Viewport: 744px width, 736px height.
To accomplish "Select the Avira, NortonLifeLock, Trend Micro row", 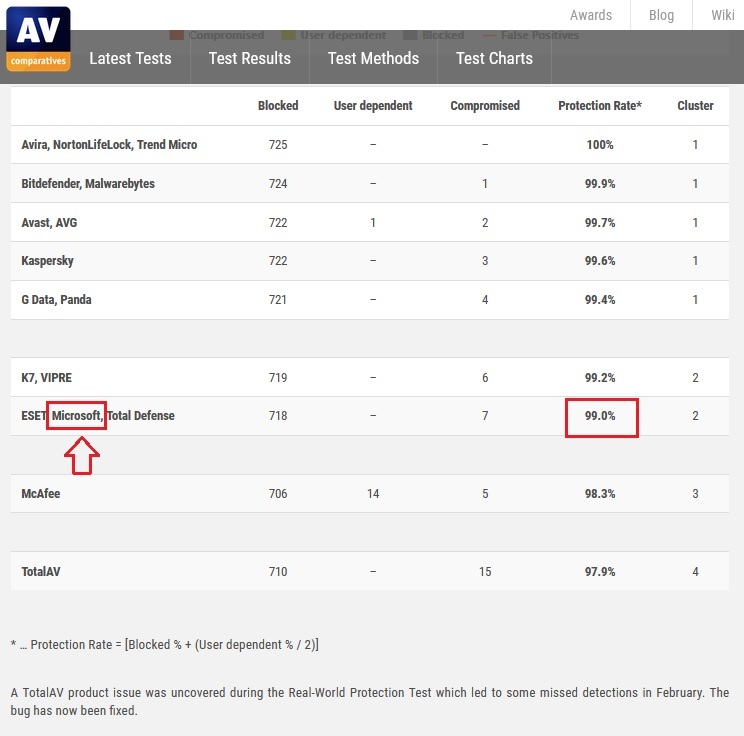I will pos(370,145).
